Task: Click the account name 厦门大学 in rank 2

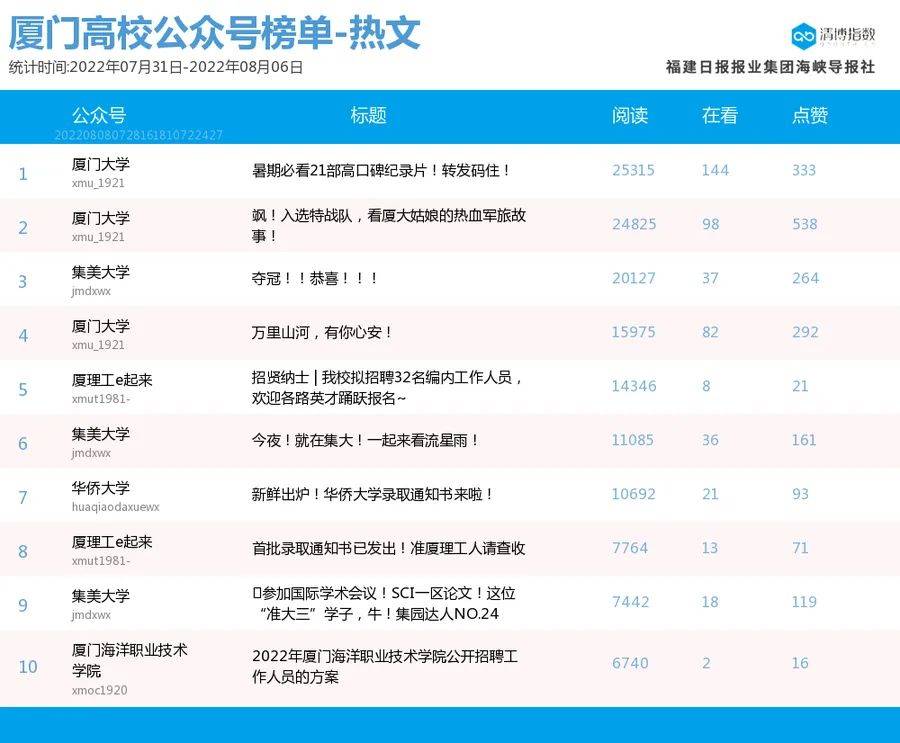Action: point(100,218)
